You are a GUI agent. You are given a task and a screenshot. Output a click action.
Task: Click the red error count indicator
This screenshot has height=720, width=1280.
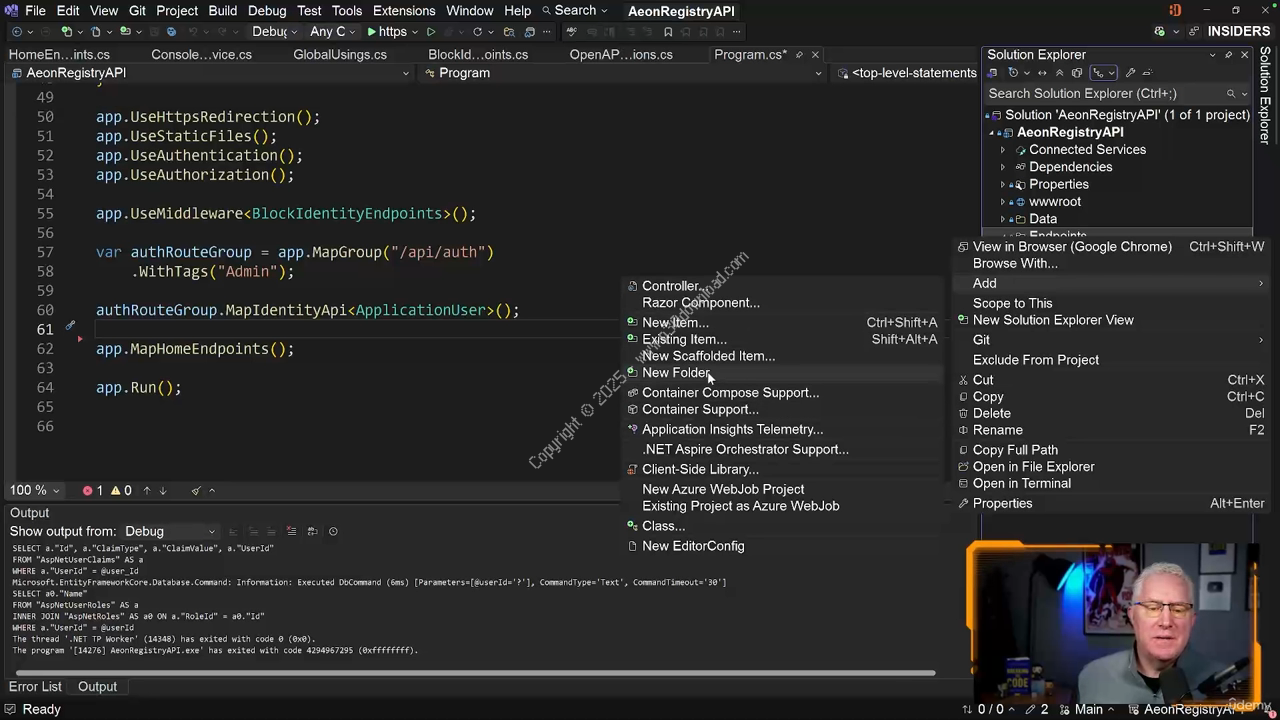[x=93, y=490]
